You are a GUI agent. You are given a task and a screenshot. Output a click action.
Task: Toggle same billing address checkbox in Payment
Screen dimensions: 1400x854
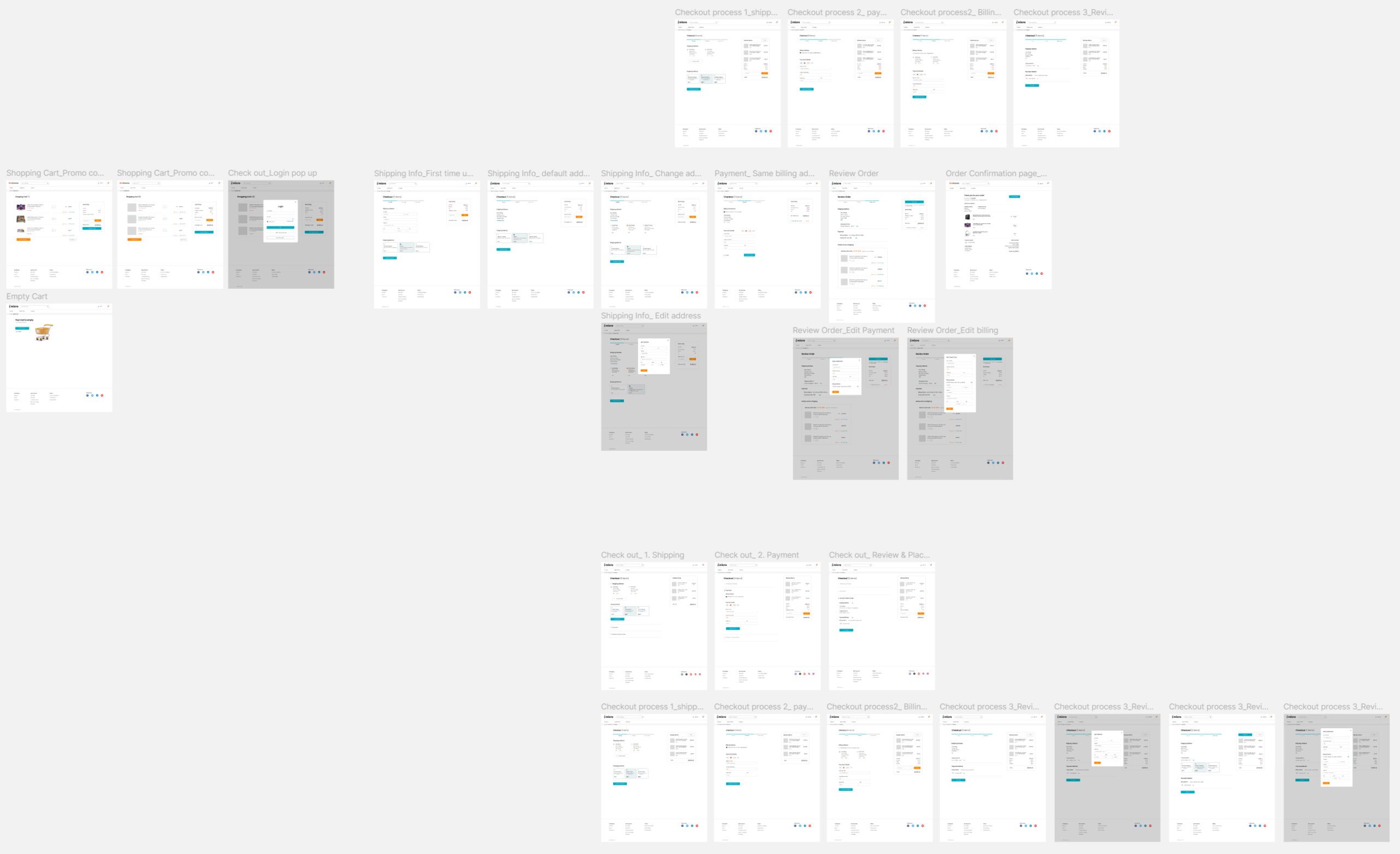pyautogui.click(x=725, y=213)
